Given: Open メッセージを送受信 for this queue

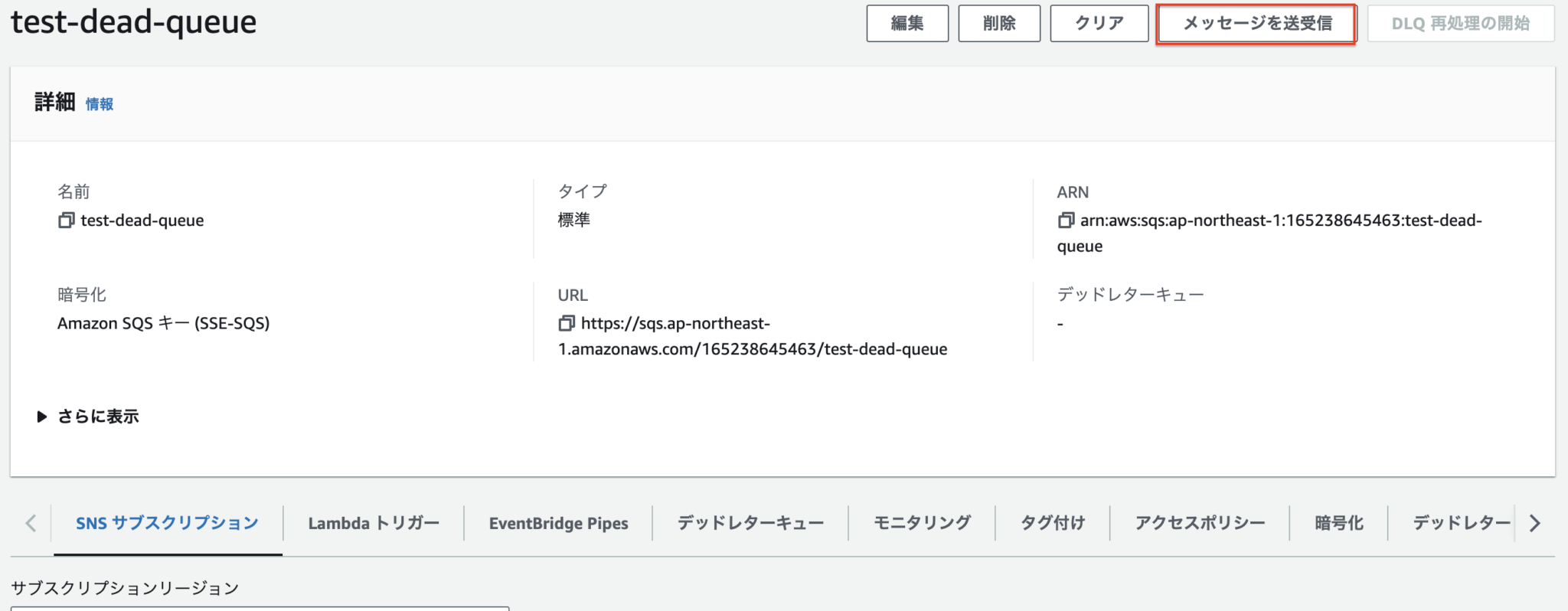Looking at the screenshot, I should point(1256,24).
